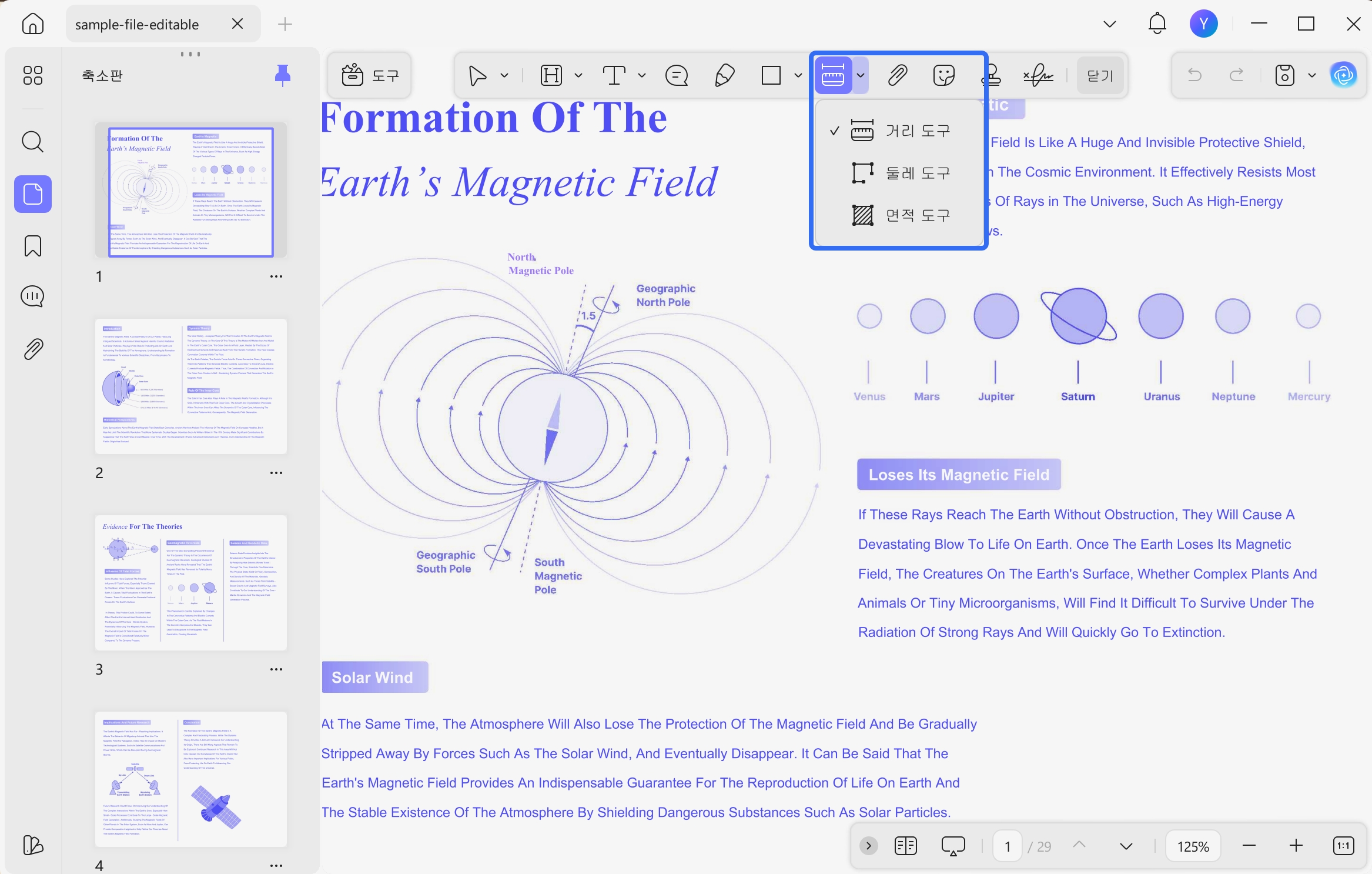
Task: Click the 닫기 close button
Action: pos(1100,75)
